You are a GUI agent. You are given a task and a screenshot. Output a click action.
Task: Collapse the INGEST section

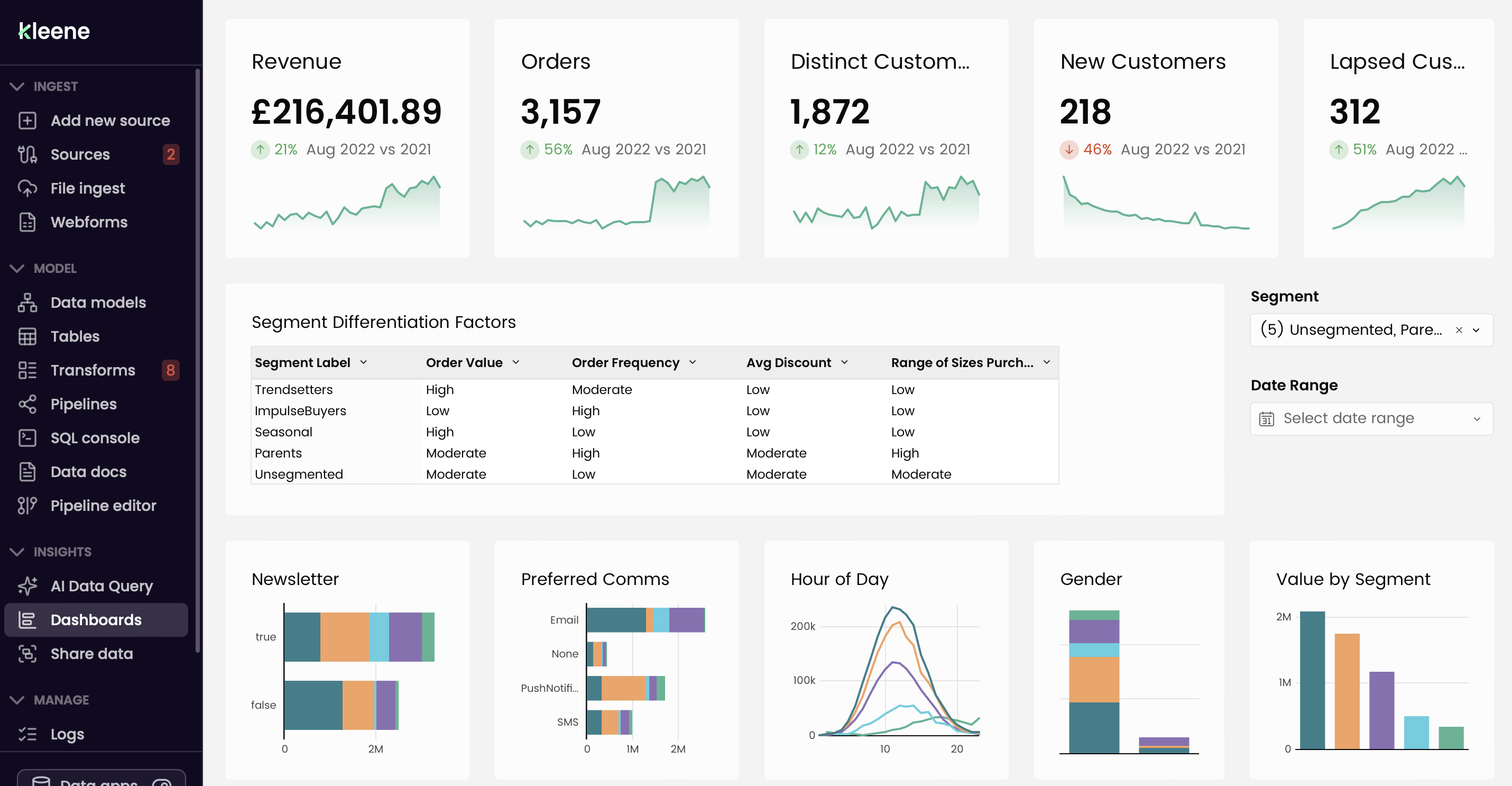pos(17,86)
